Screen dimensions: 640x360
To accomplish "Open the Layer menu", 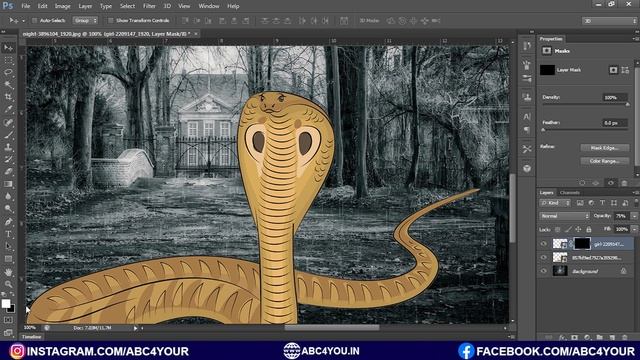I will point(85,6).
